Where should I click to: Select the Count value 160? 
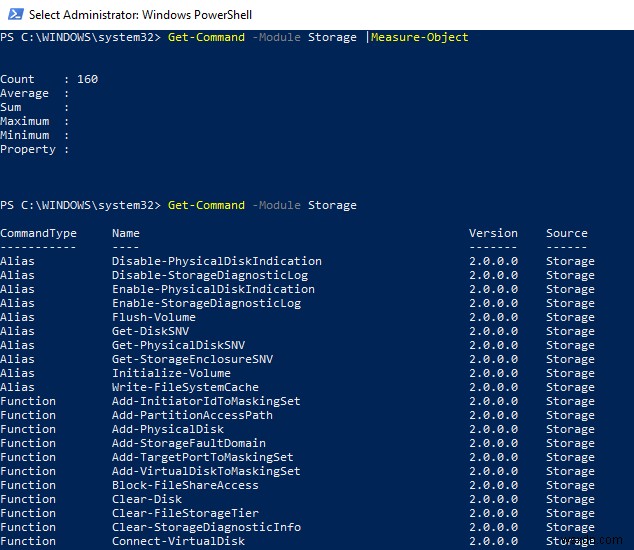pyautogui.click(x=87, y=79)
